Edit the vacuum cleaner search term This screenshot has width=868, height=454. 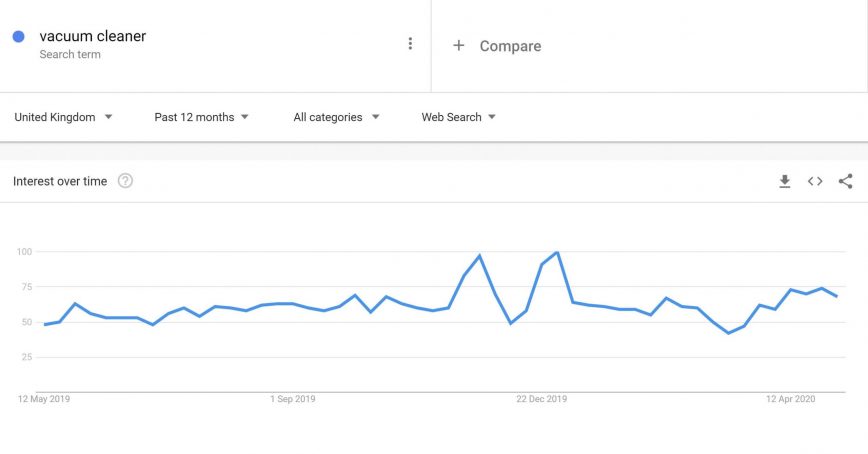point(93,37)
